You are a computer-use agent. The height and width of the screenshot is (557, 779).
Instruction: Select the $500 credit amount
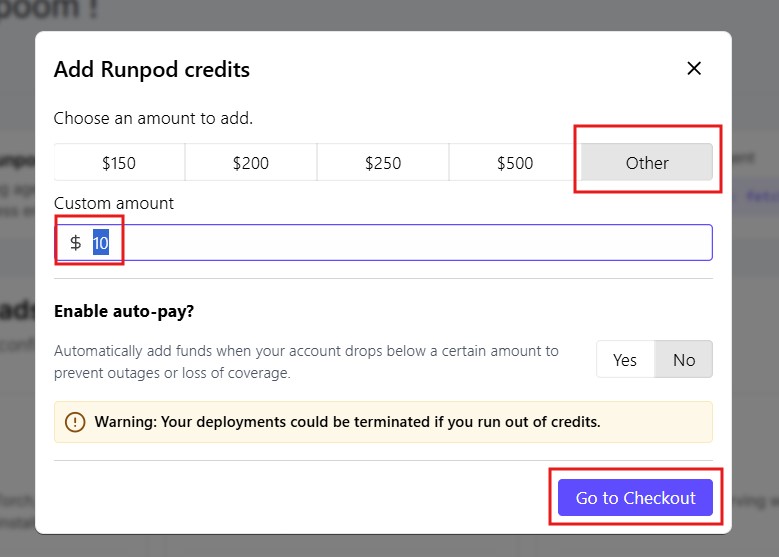click(515, 162)
